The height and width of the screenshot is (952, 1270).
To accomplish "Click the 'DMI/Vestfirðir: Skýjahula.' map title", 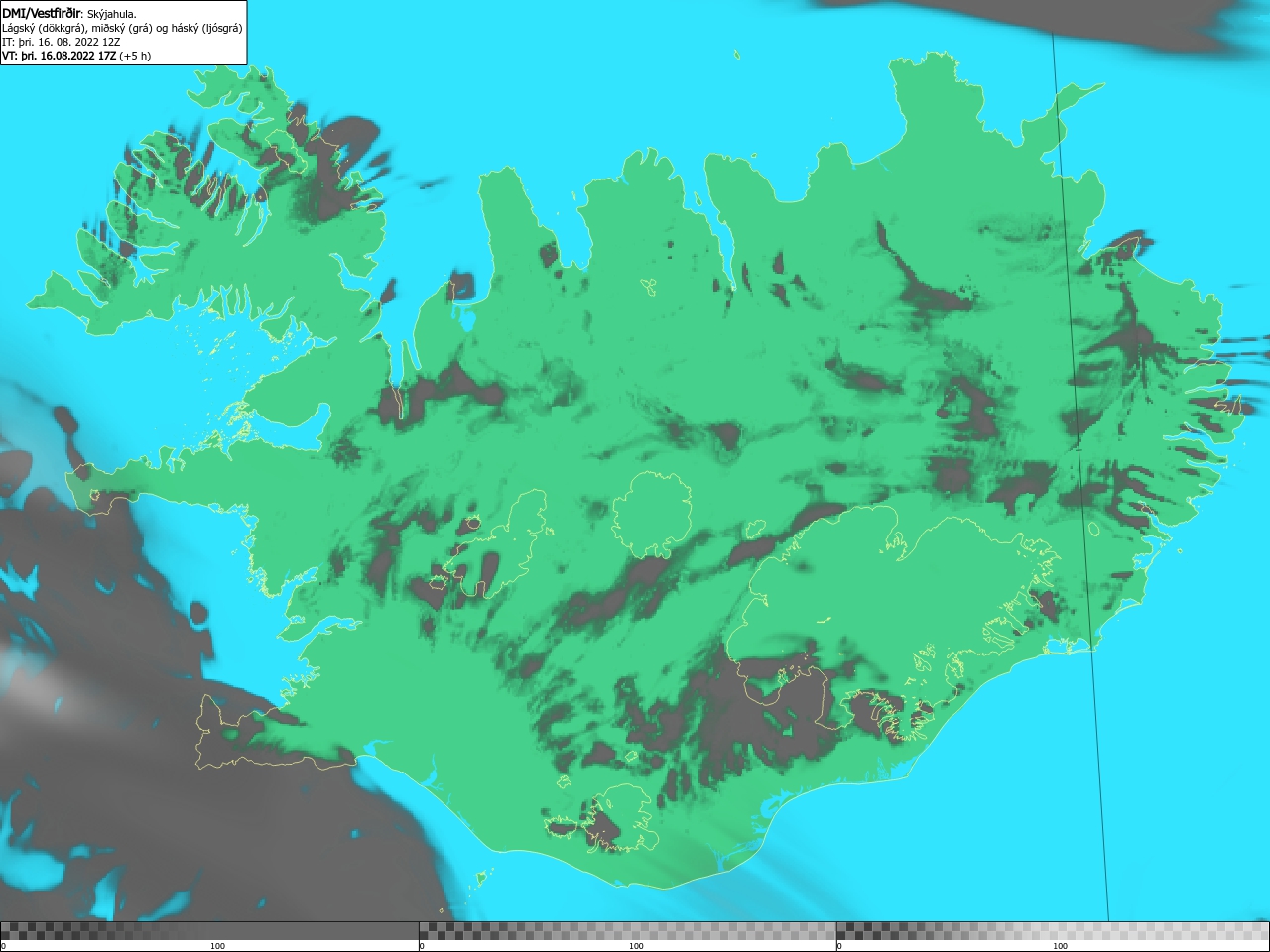I will (x=69, y=14).
